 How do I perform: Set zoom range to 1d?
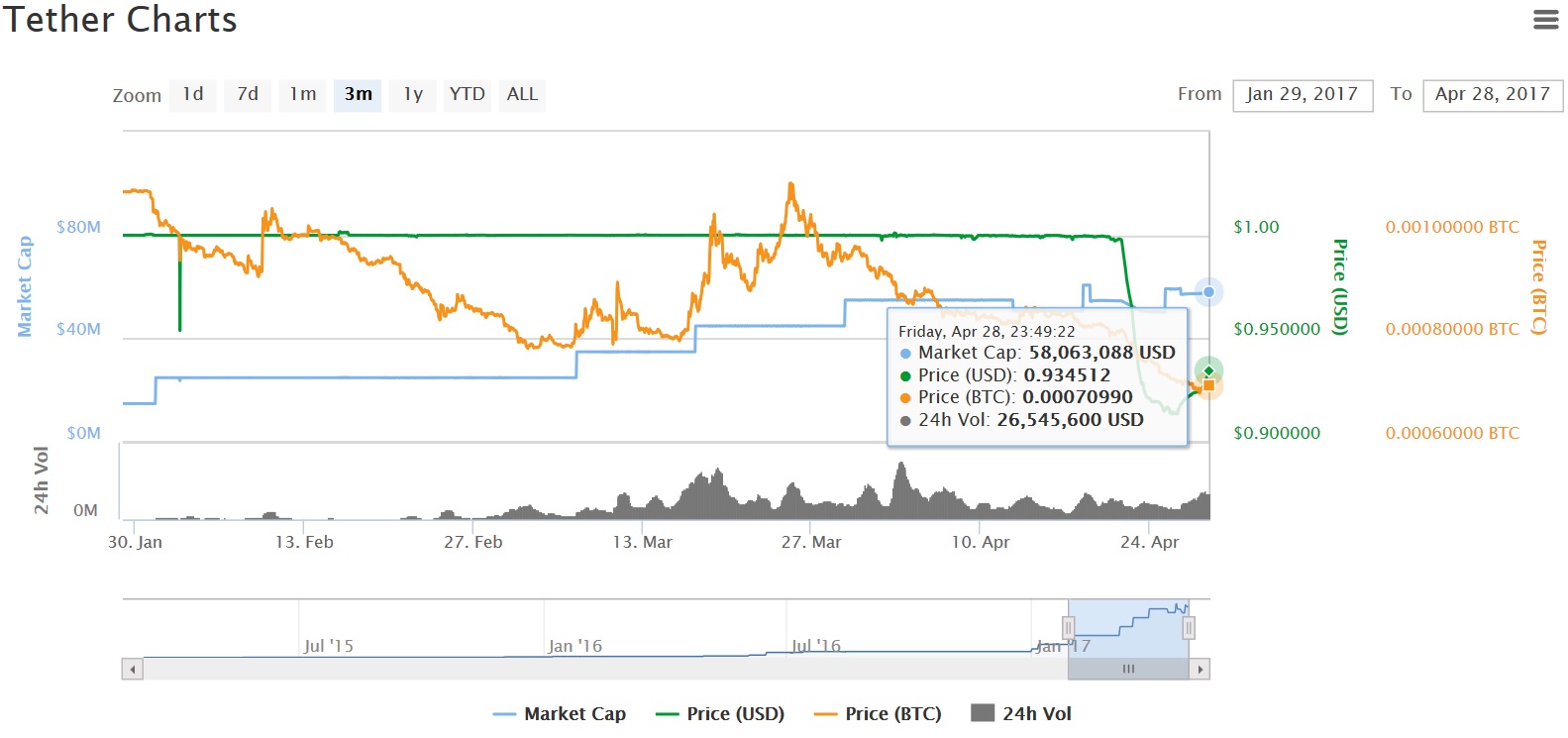coord(193,94)
